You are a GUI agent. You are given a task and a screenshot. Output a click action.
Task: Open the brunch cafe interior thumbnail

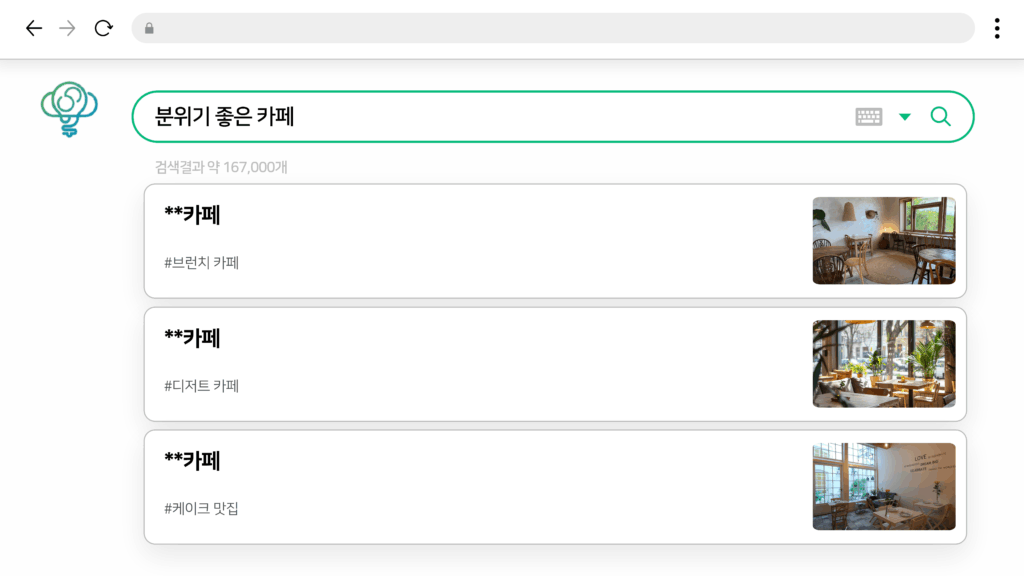tap(884, 240)
